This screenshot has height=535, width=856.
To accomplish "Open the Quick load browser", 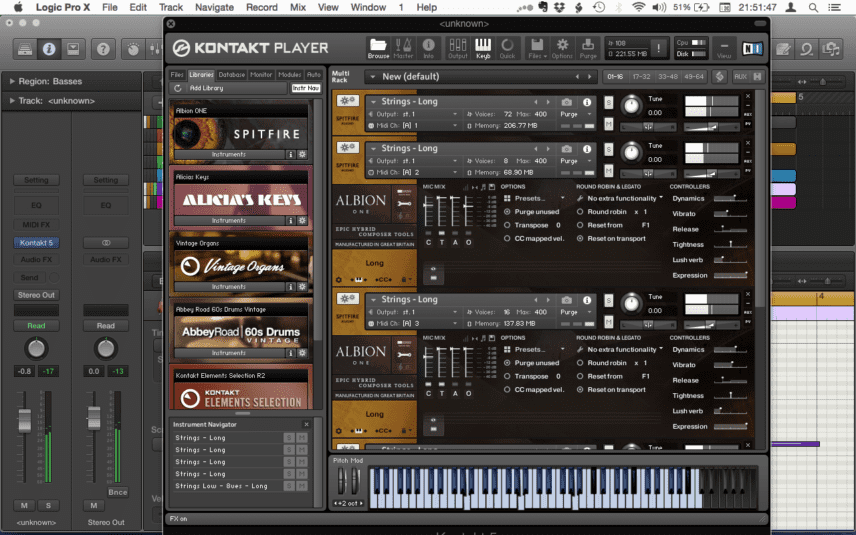I will (x=507, y=48).
